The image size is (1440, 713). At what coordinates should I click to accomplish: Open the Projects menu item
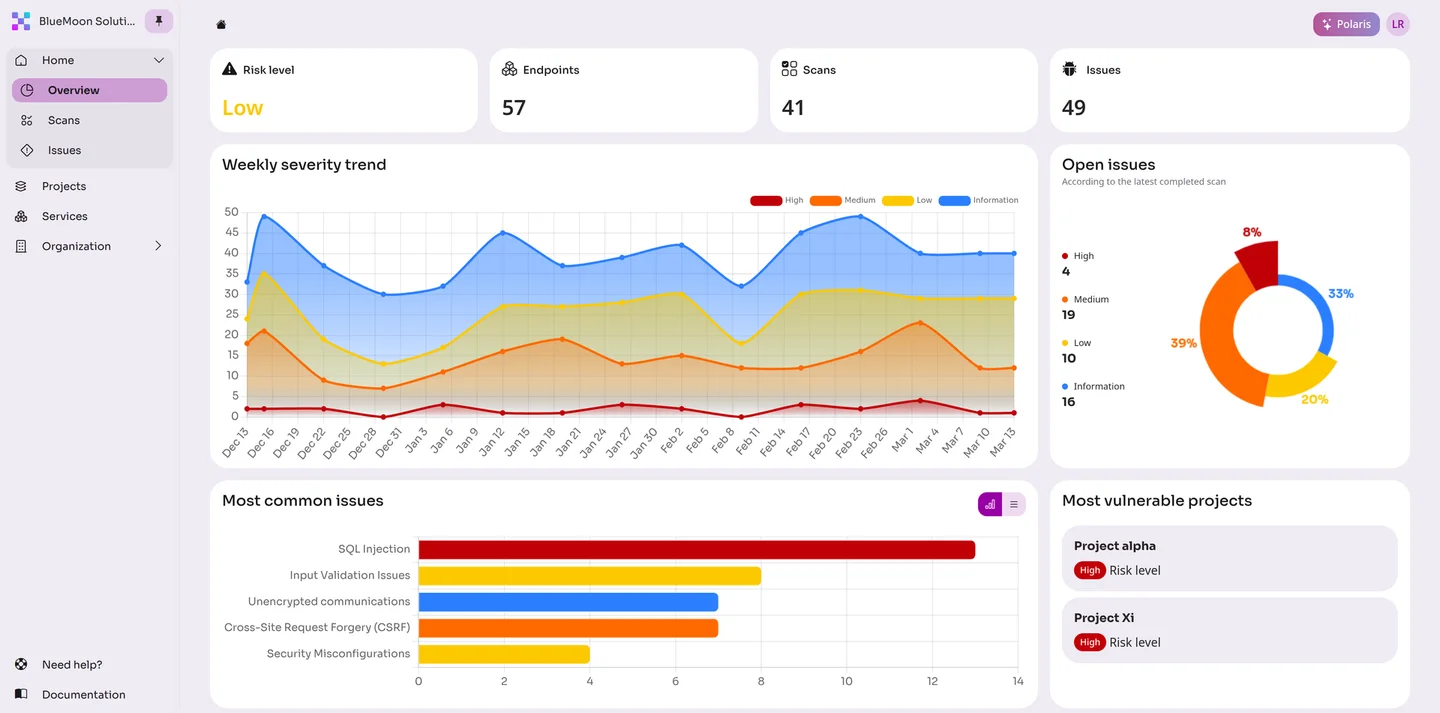64,186
